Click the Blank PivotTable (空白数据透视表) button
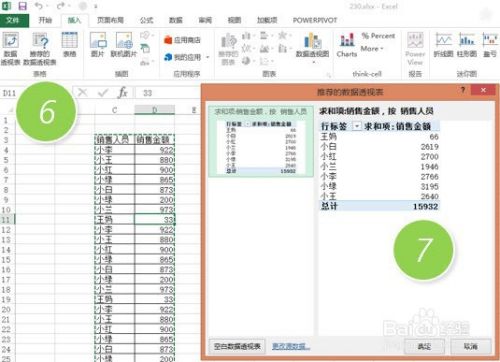This screenshot has height=362, width=500. [x=237, y=347]
